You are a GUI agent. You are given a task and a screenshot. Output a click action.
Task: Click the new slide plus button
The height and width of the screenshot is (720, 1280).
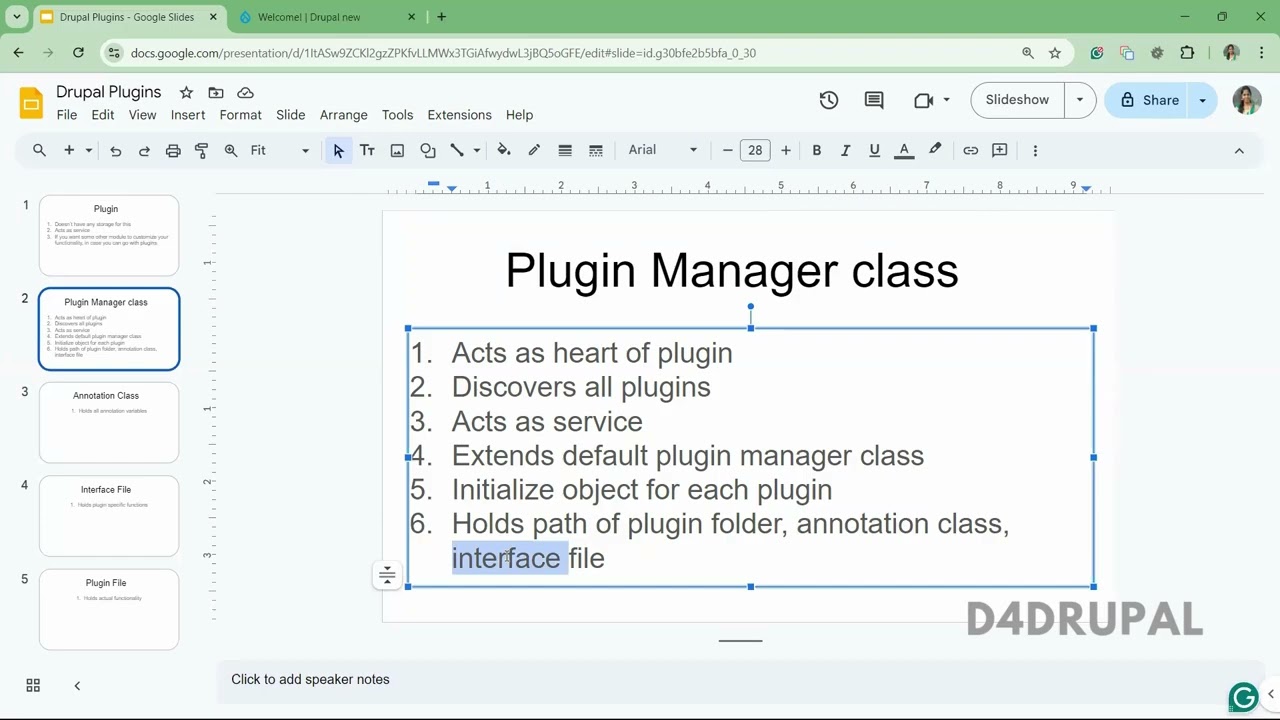pos(69,150)
